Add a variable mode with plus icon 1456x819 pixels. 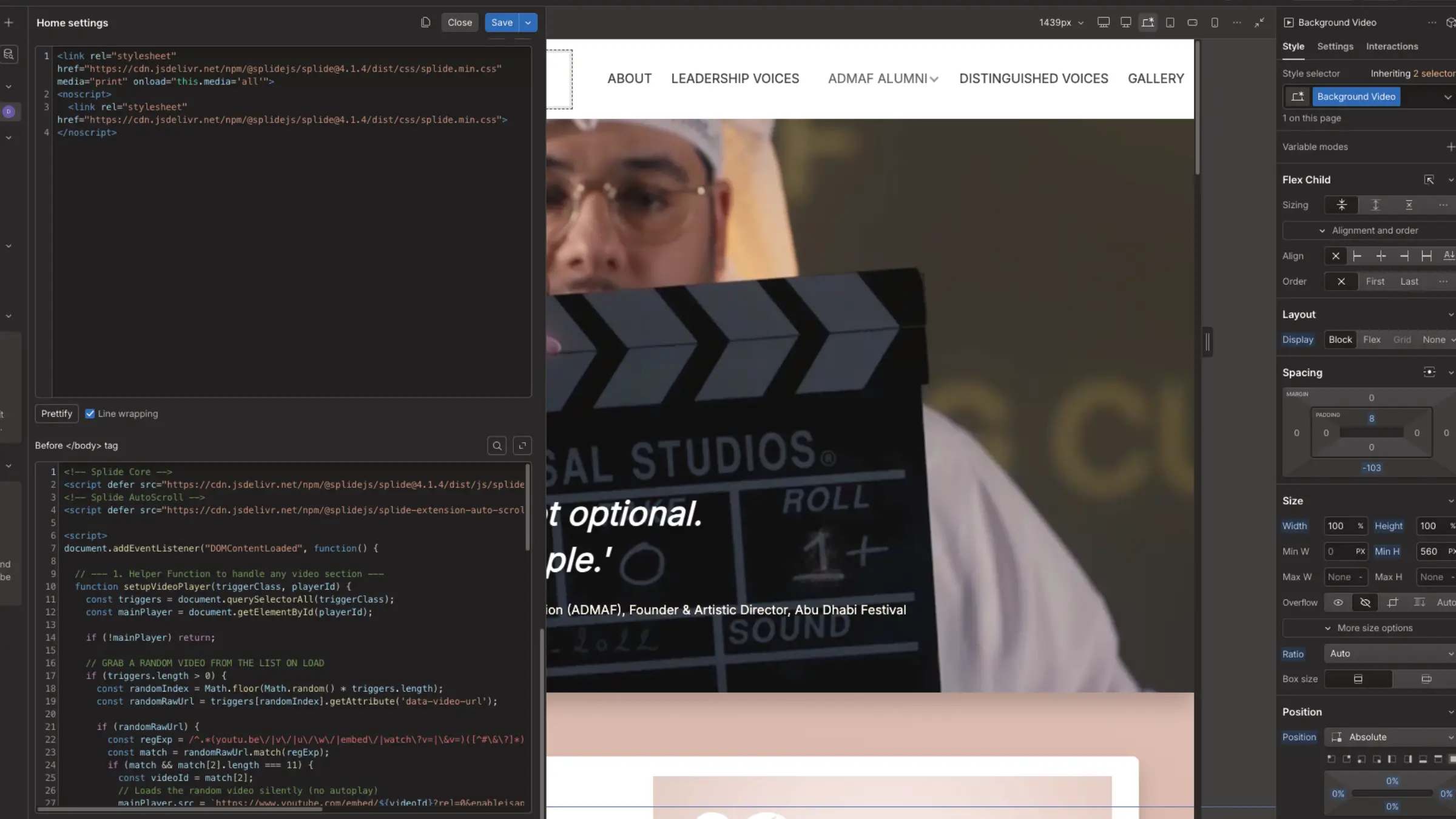tap(1449, 147)
